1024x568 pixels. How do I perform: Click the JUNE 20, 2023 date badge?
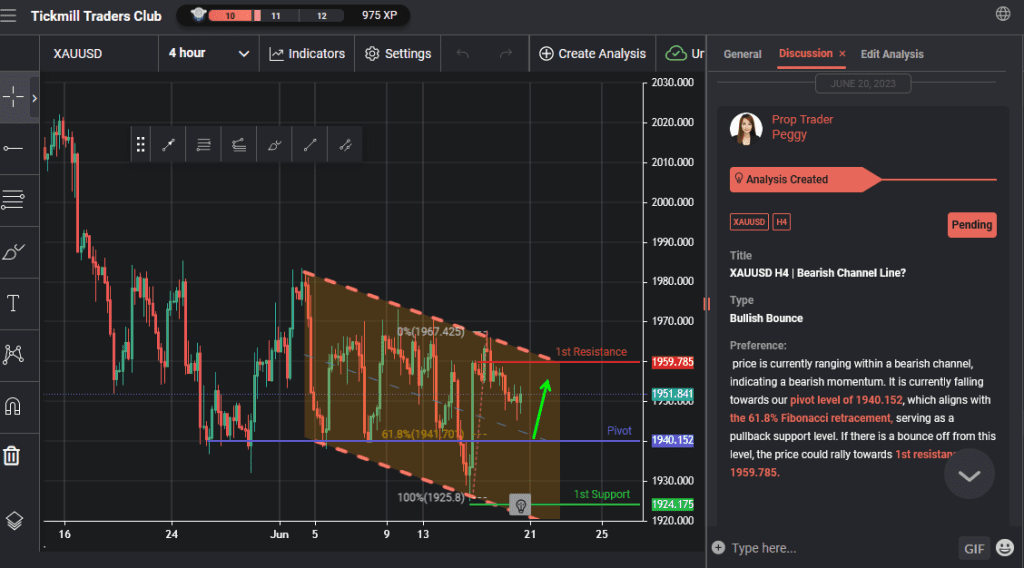pyautogui.click(x=863, y=84)
